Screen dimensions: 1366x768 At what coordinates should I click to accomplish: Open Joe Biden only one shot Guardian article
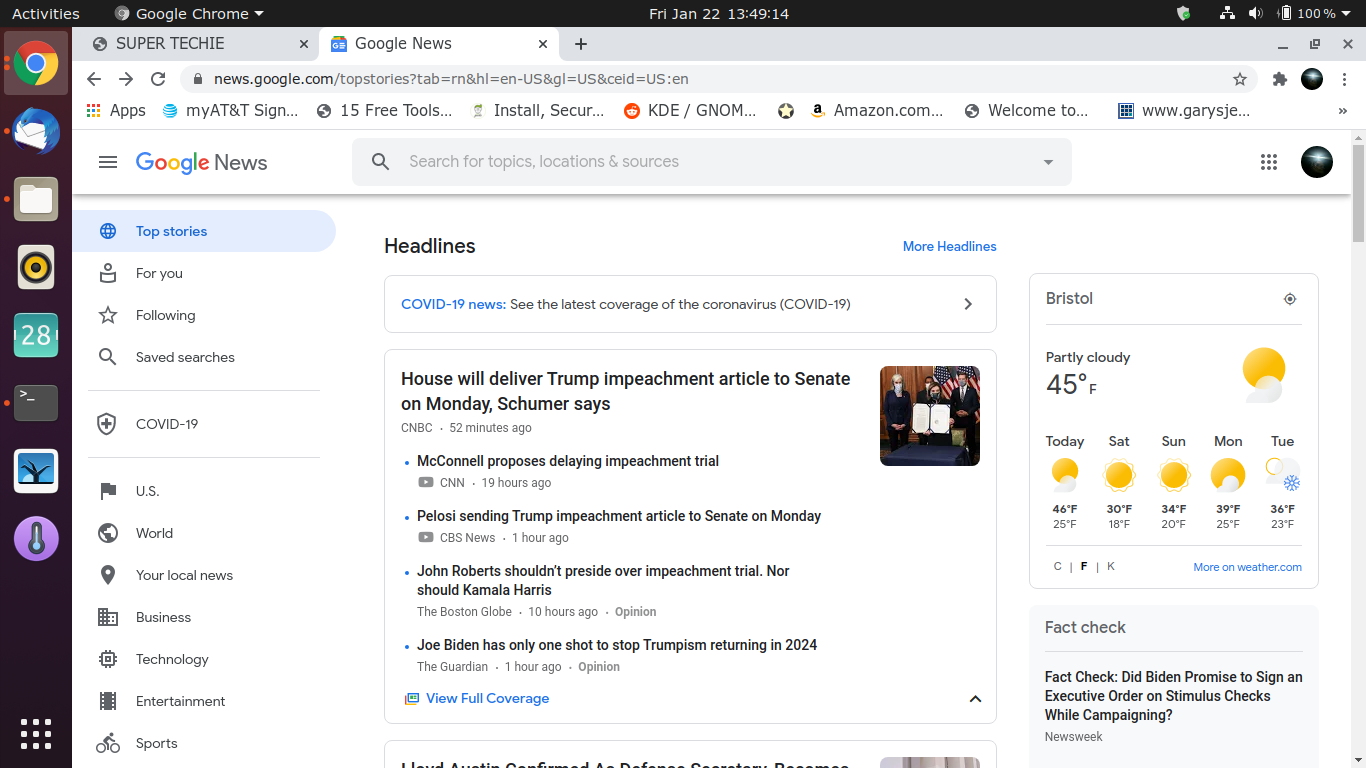click(x=617, y=645)
